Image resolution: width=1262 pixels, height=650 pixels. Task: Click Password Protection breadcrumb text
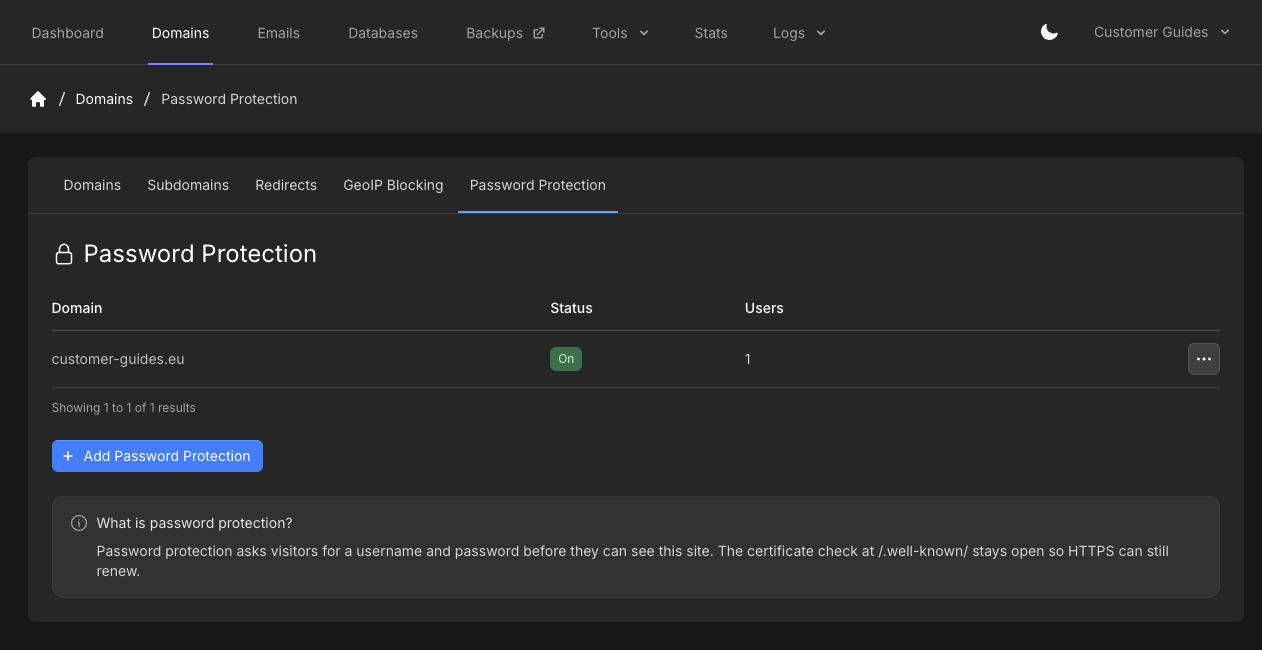click(x=229, y=99)
